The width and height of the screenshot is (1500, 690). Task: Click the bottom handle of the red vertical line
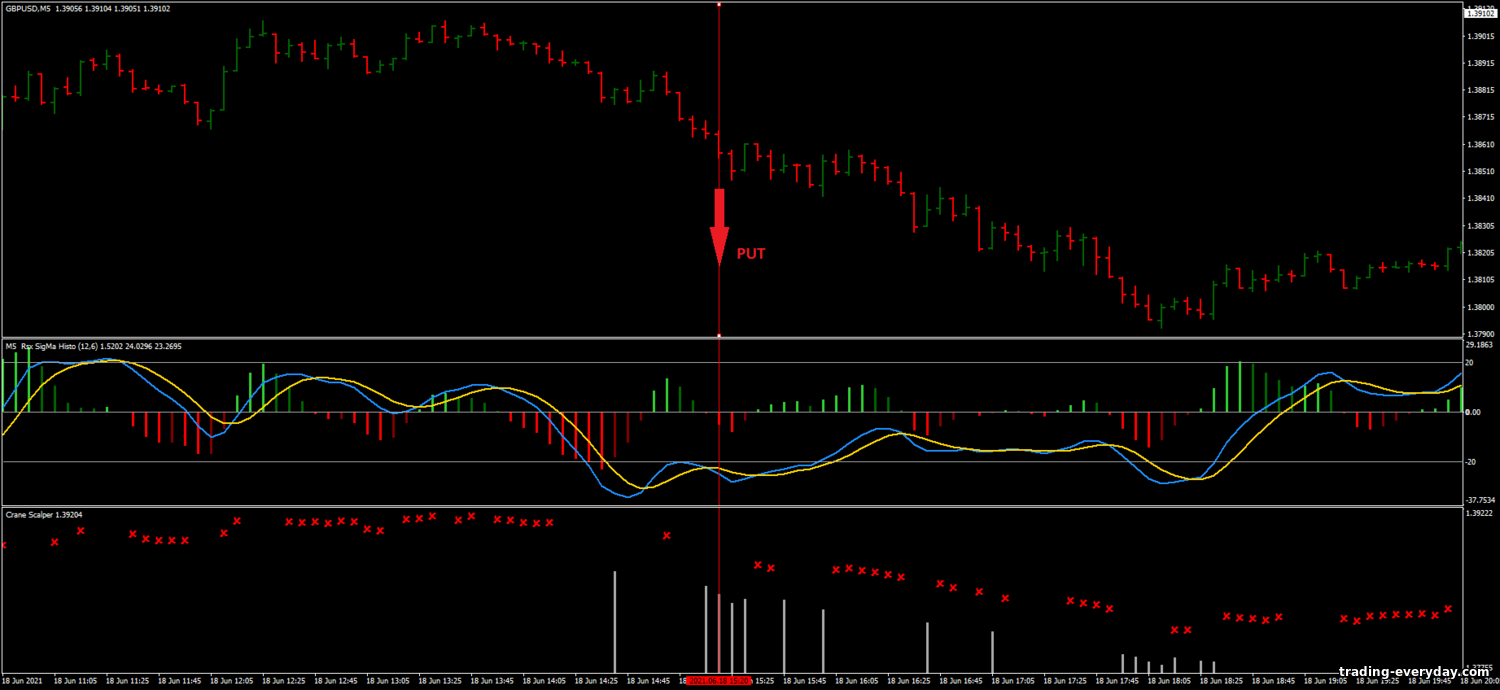(x=719, y=336)
